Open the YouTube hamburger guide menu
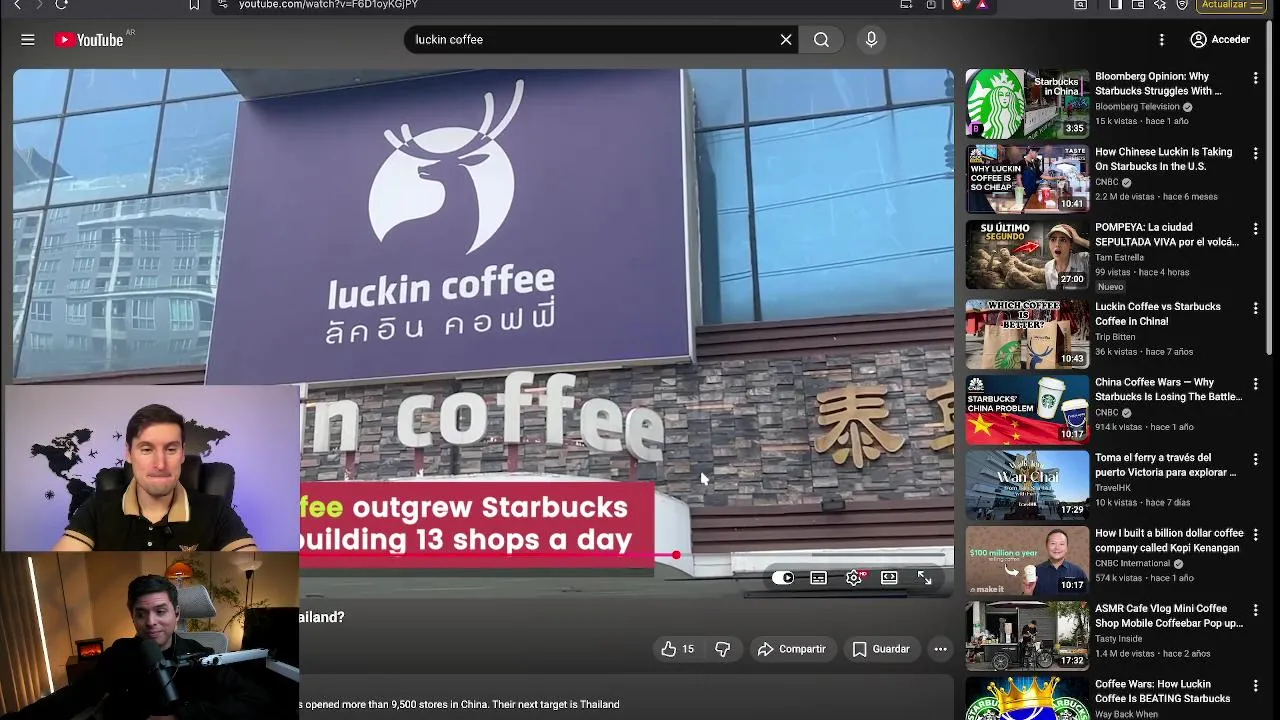The height and width of the screenshot is (720, 1280). click(x=28, y=40)
